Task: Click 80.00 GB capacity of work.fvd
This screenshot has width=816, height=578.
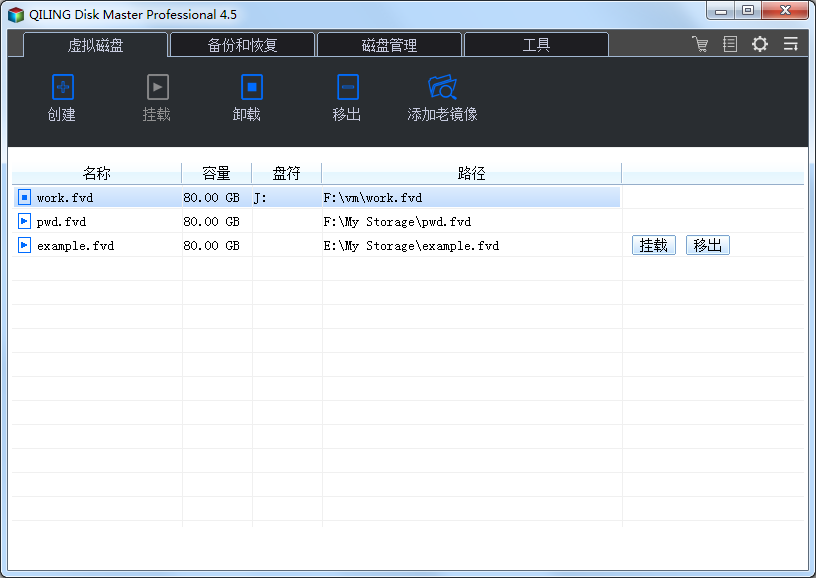Action: pos(211,198)
